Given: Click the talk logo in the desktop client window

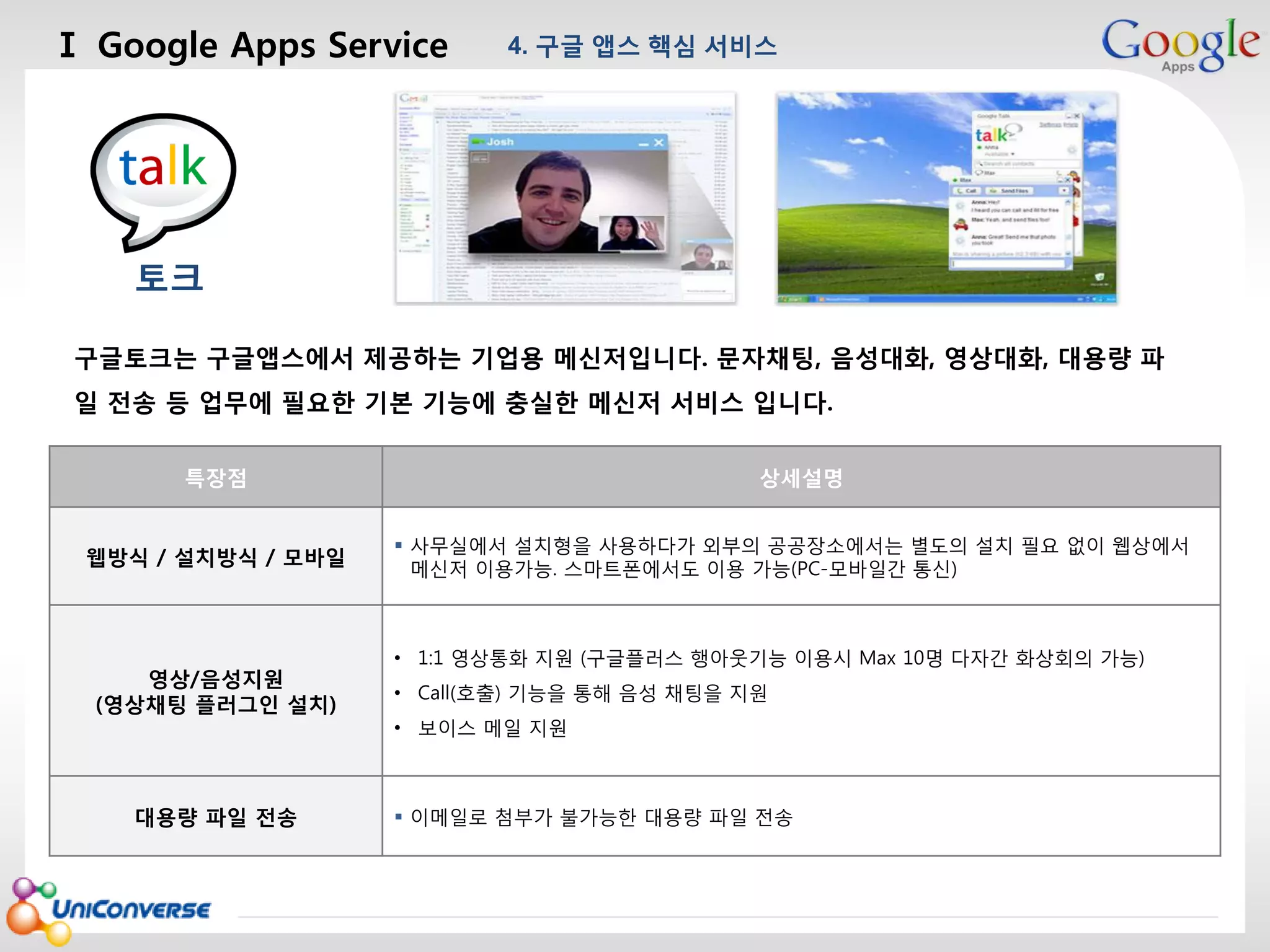Looking at the screenshot, I should 998,133.
